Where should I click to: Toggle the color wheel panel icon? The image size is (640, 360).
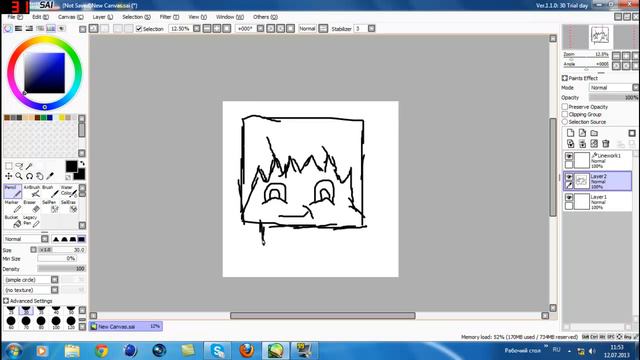click(x=8, y=29)
